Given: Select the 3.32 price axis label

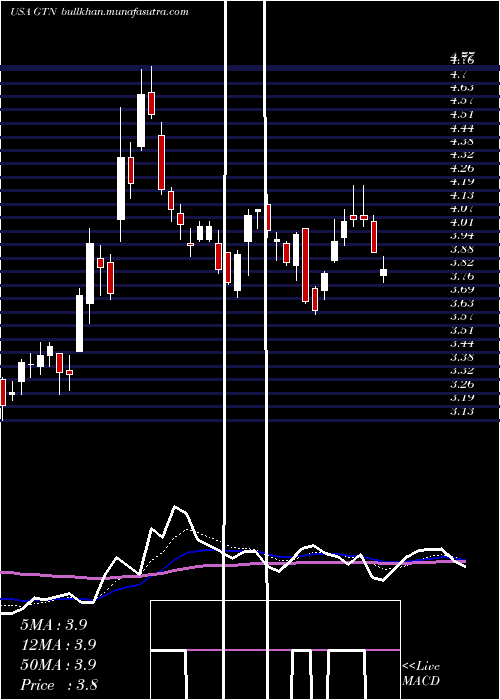Looking at the screenshot, I should click(x=462, y=371).
